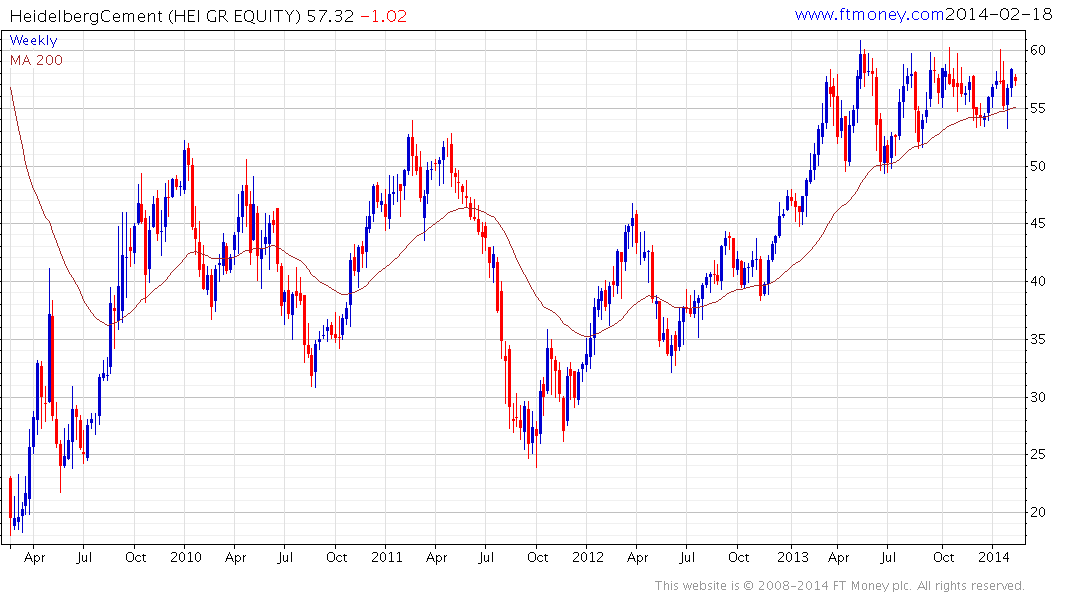Click the 25 price axis label
Image resolution: width=1075 pixels, height=600 pixels.
click(x=1037, y=455)
